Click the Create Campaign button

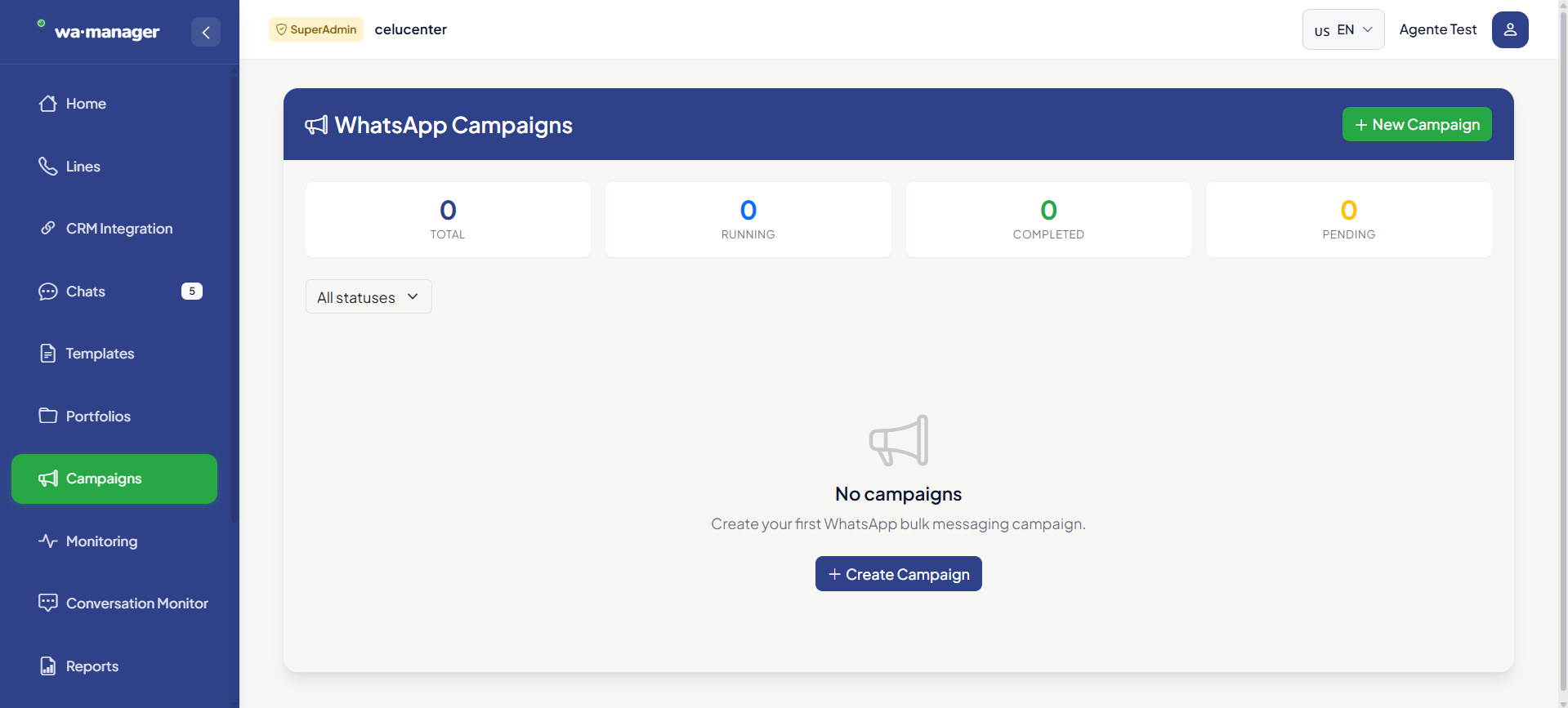899,574
